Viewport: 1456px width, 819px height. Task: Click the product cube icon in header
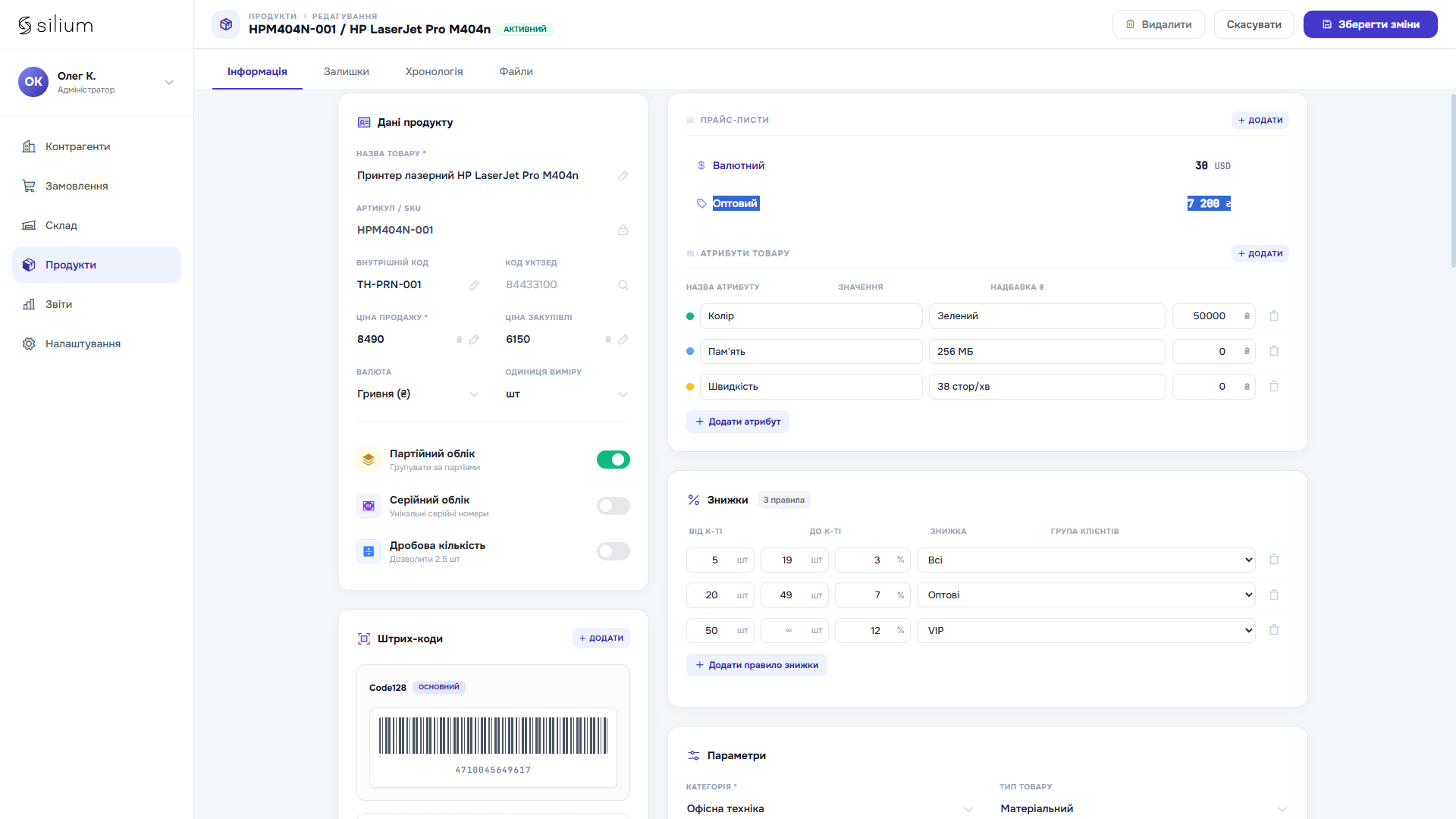[226, 24]
